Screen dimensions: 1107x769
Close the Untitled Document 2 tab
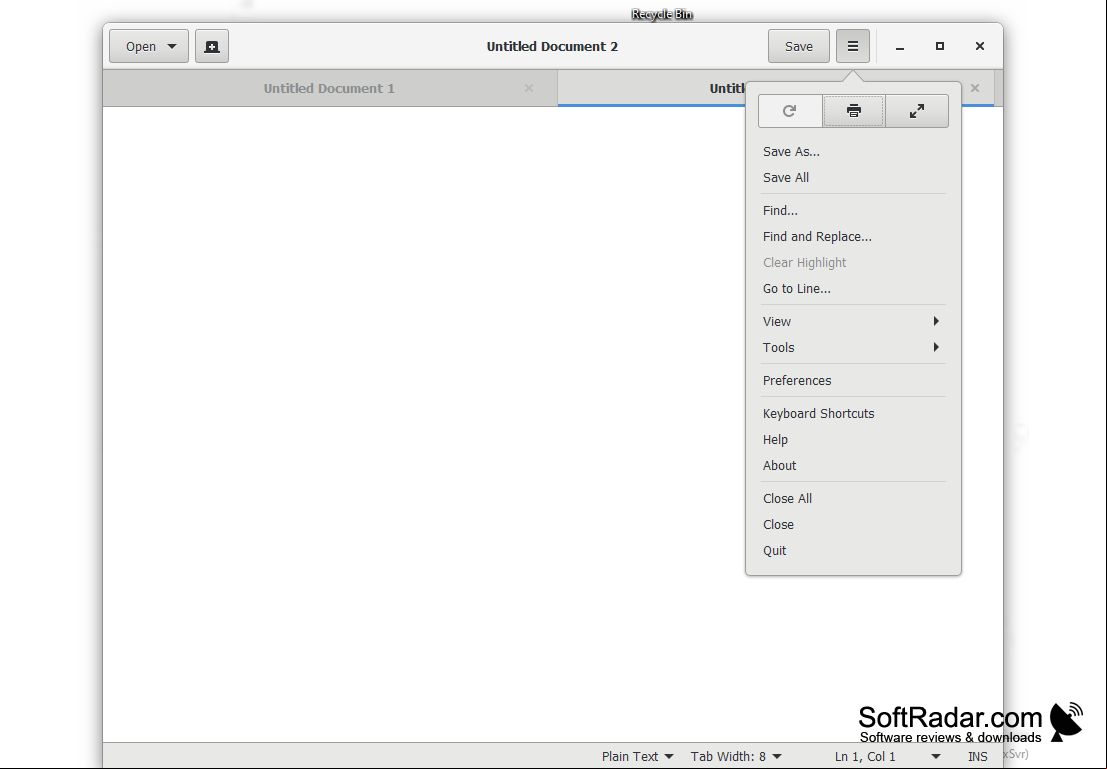point(975,88)
